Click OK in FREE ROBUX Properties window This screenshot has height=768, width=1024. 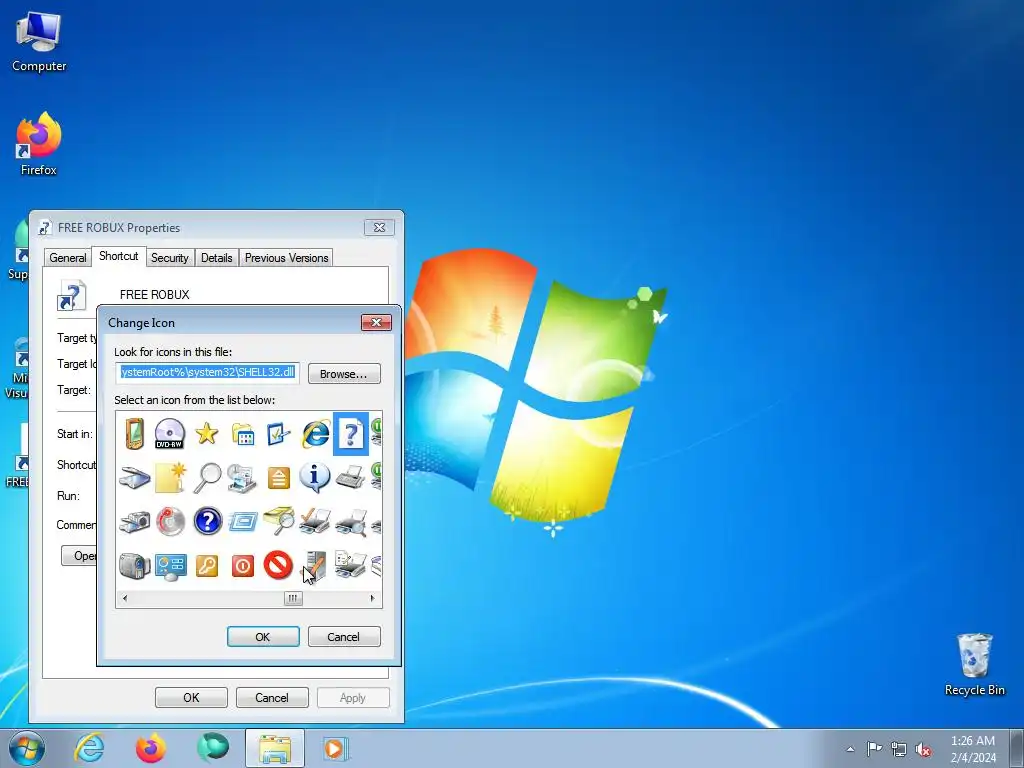tap(191, 697)
